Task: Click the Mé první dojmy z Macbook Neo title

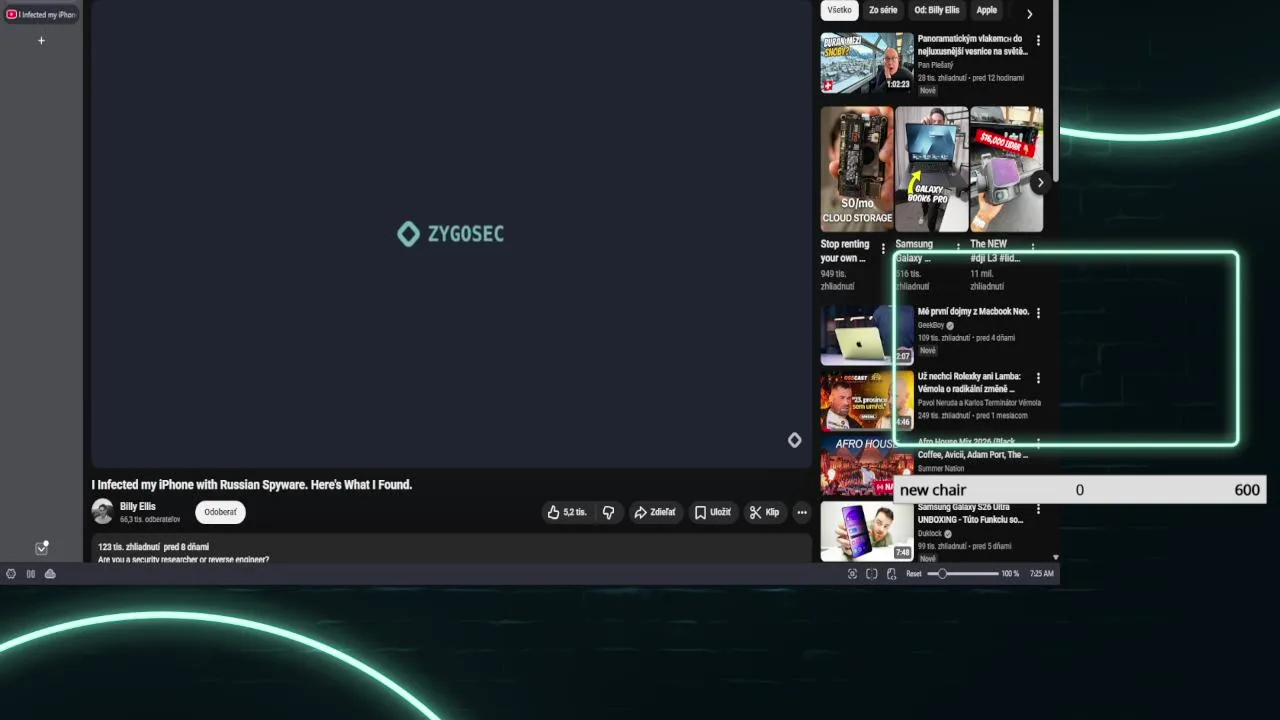Action: pyautogui.click(x=973, y=312)
